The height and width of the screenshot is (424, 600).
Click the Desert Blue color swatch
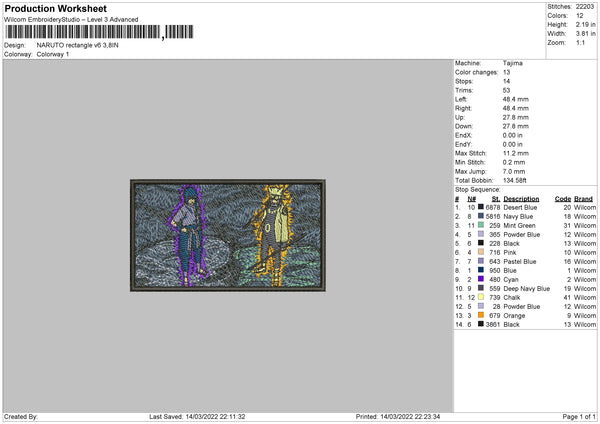481,207
